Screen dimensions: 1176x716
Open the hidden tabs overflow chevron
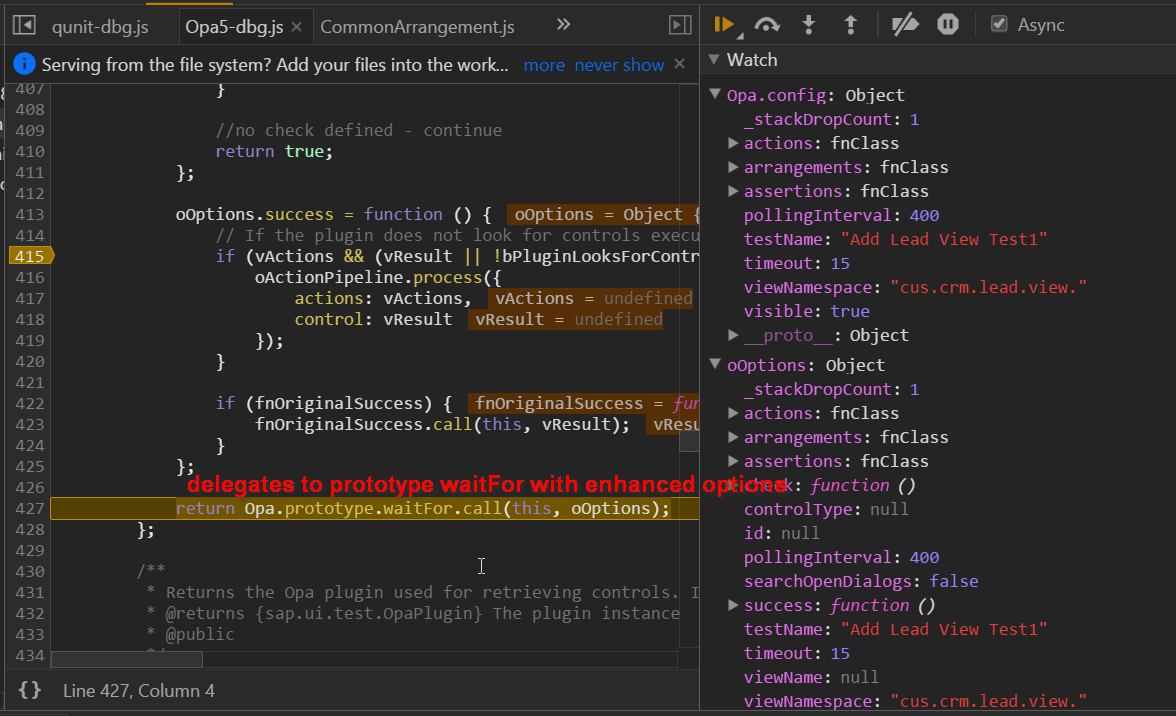[x=563, y=25]
